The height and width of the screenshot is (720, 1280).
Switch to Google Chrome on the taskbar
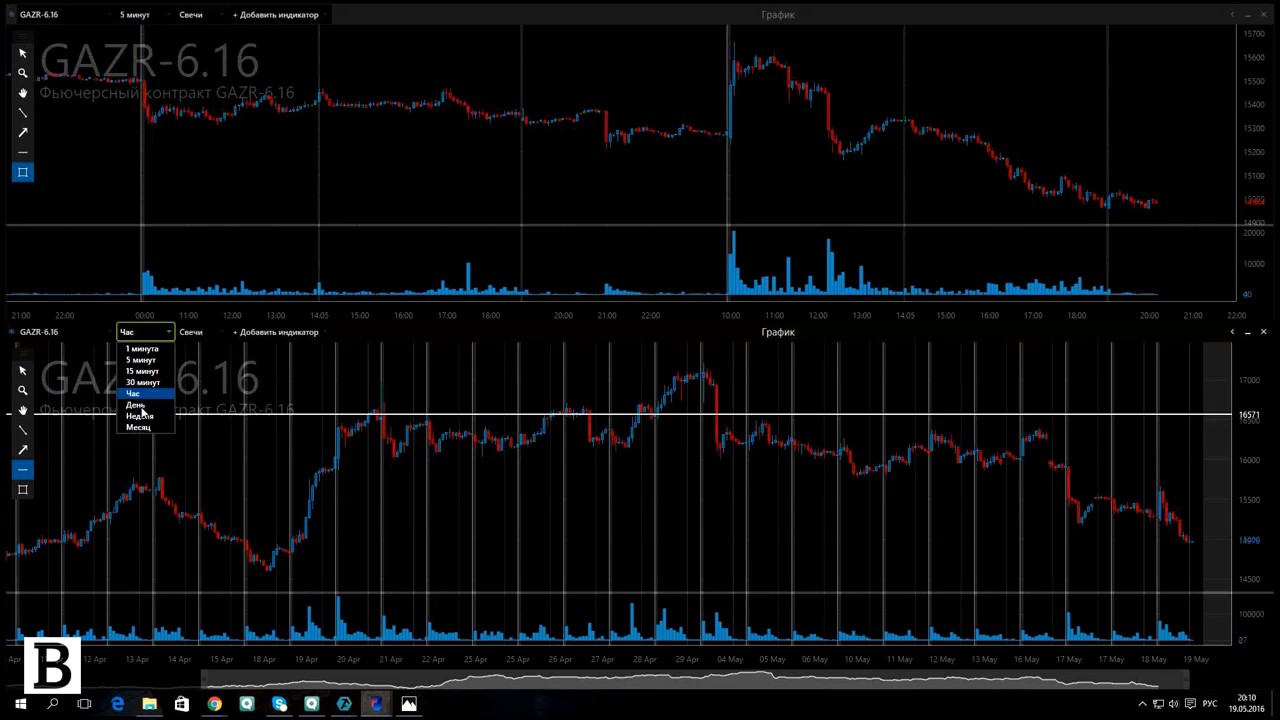point(214,704)
